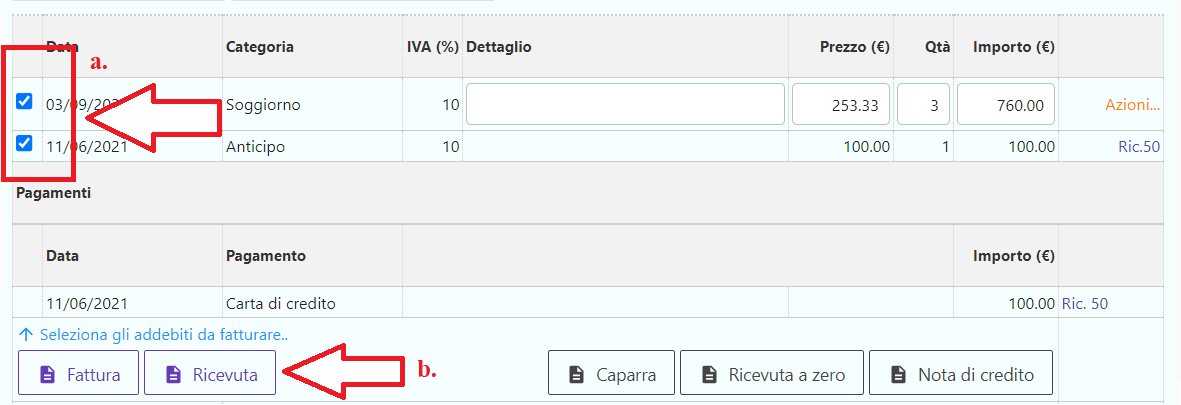Click the document icon on Nota di credito

pos(898,375)
